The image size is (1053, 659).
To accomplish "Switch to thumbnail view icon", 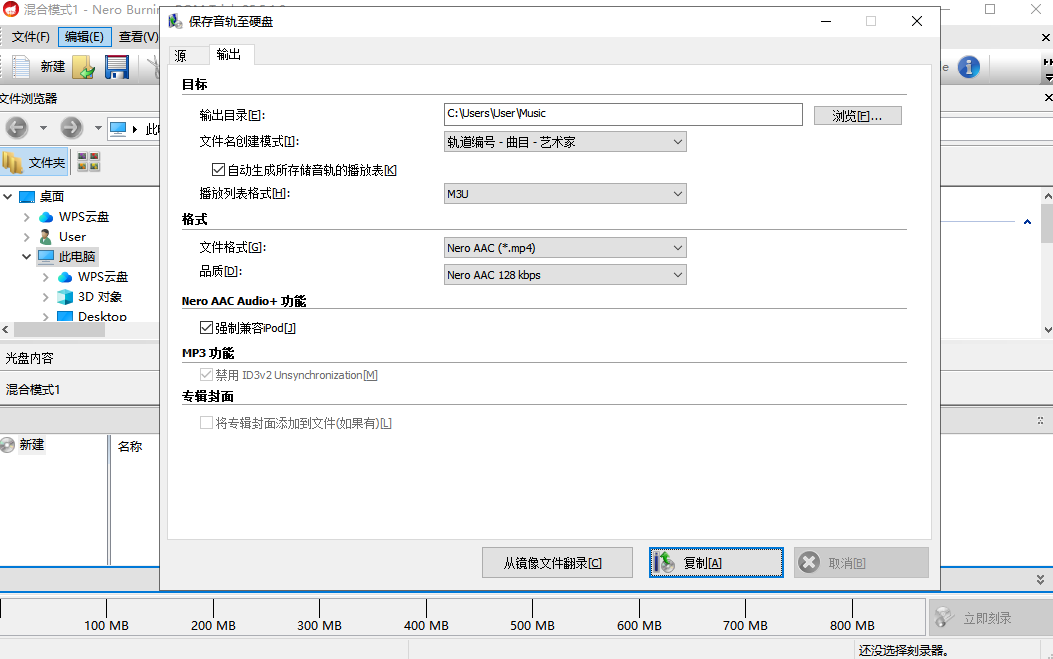I will coord(88,162).
